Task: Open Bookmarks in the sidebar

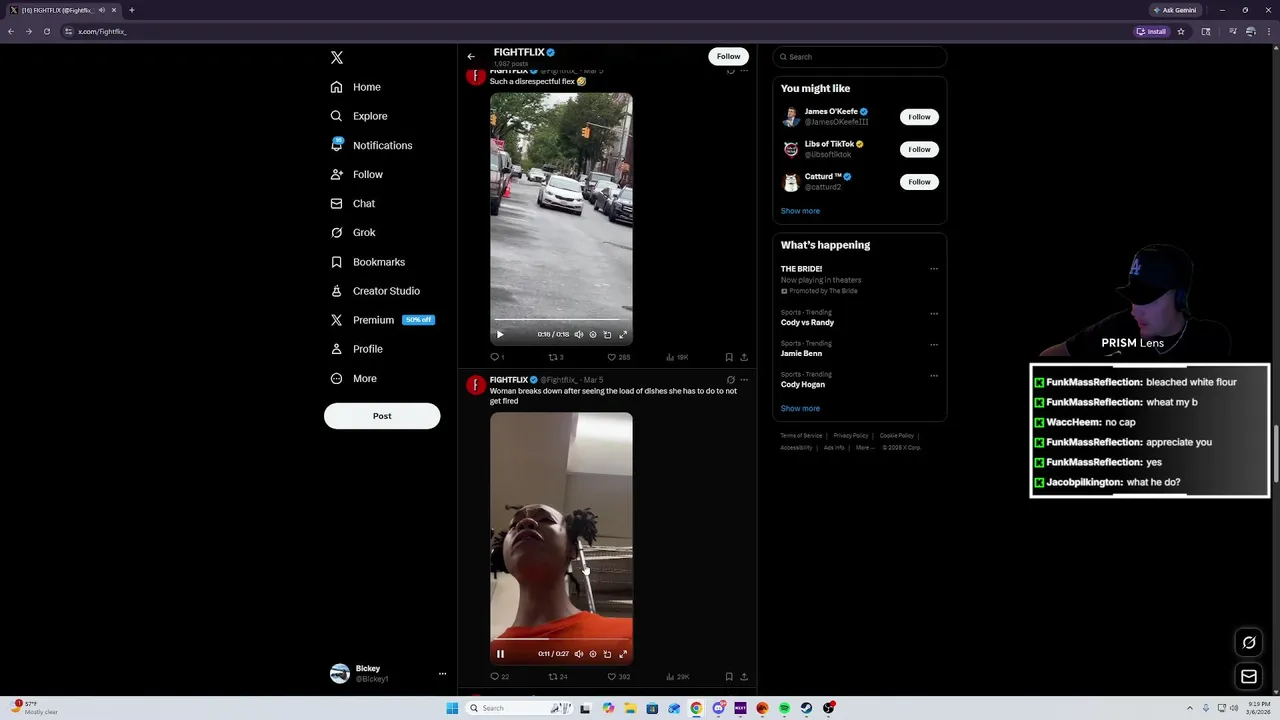Action: click(368, 262)
